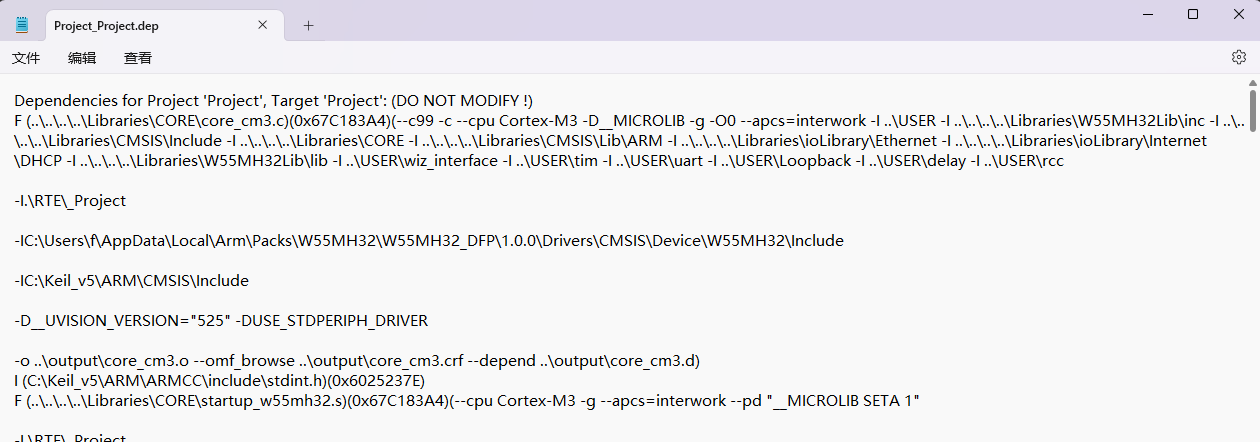Add a new tab with plus button
1260x442 pixels.
(x=308, y=25)
